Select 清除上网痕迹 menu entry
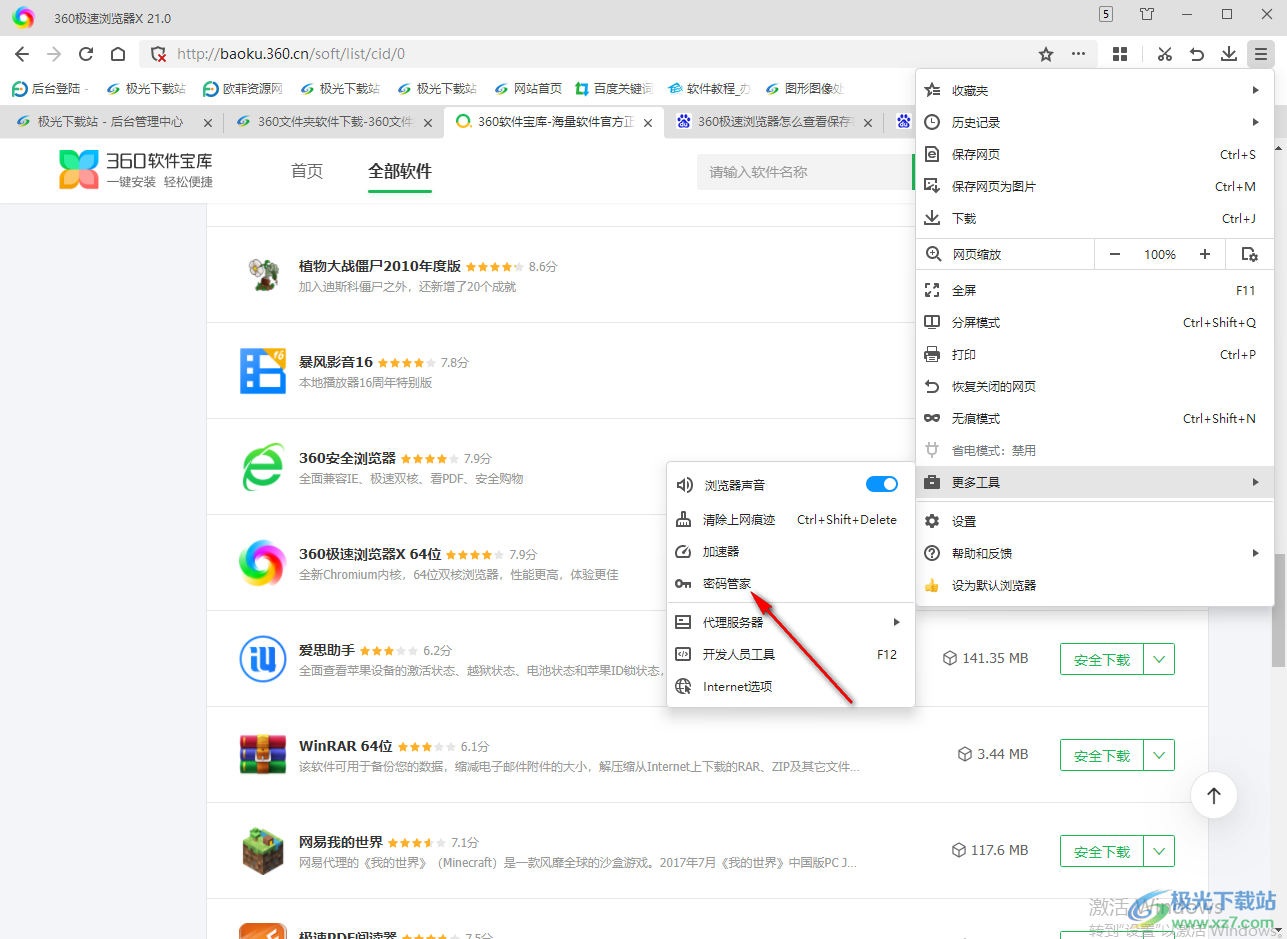Image resolution: width=1287 pixels, height=939 pixels. tap(791, 520)
